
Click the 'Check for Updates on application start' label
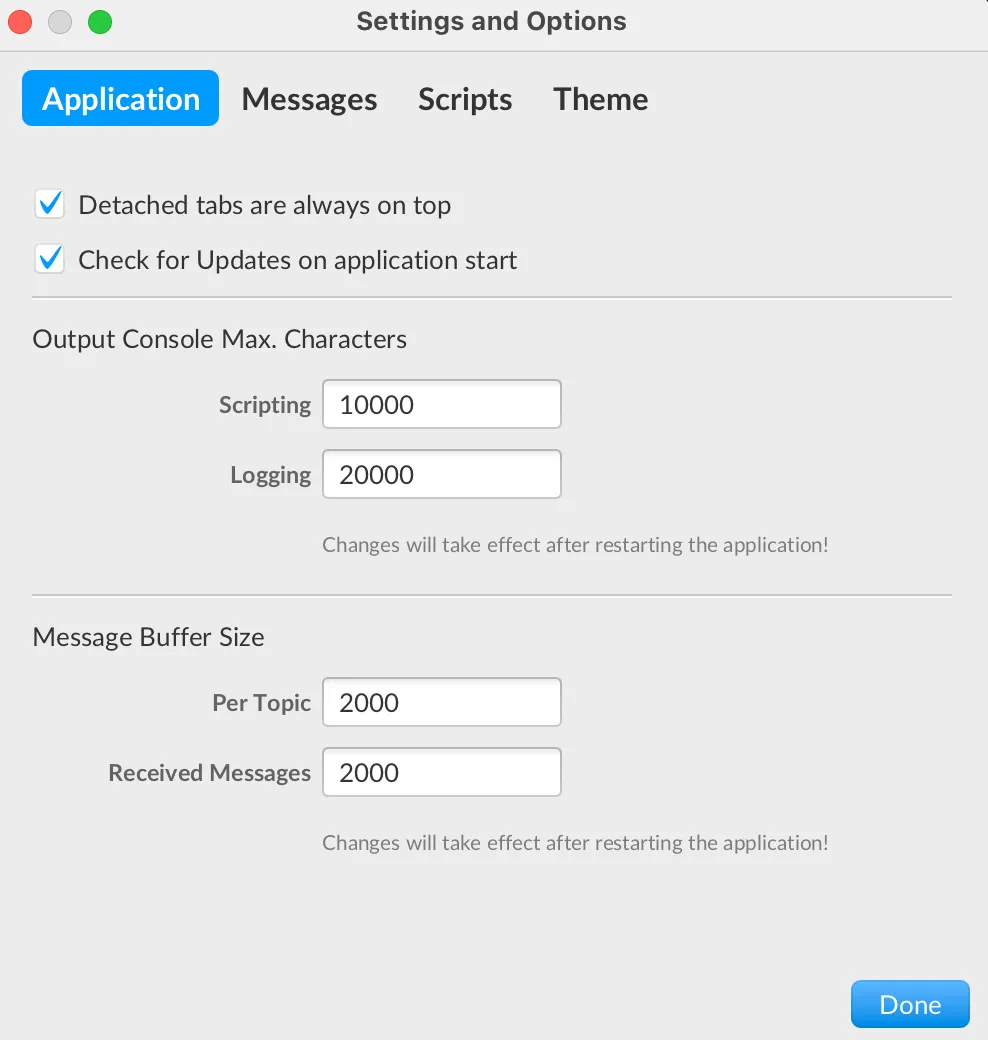point(298,260)
